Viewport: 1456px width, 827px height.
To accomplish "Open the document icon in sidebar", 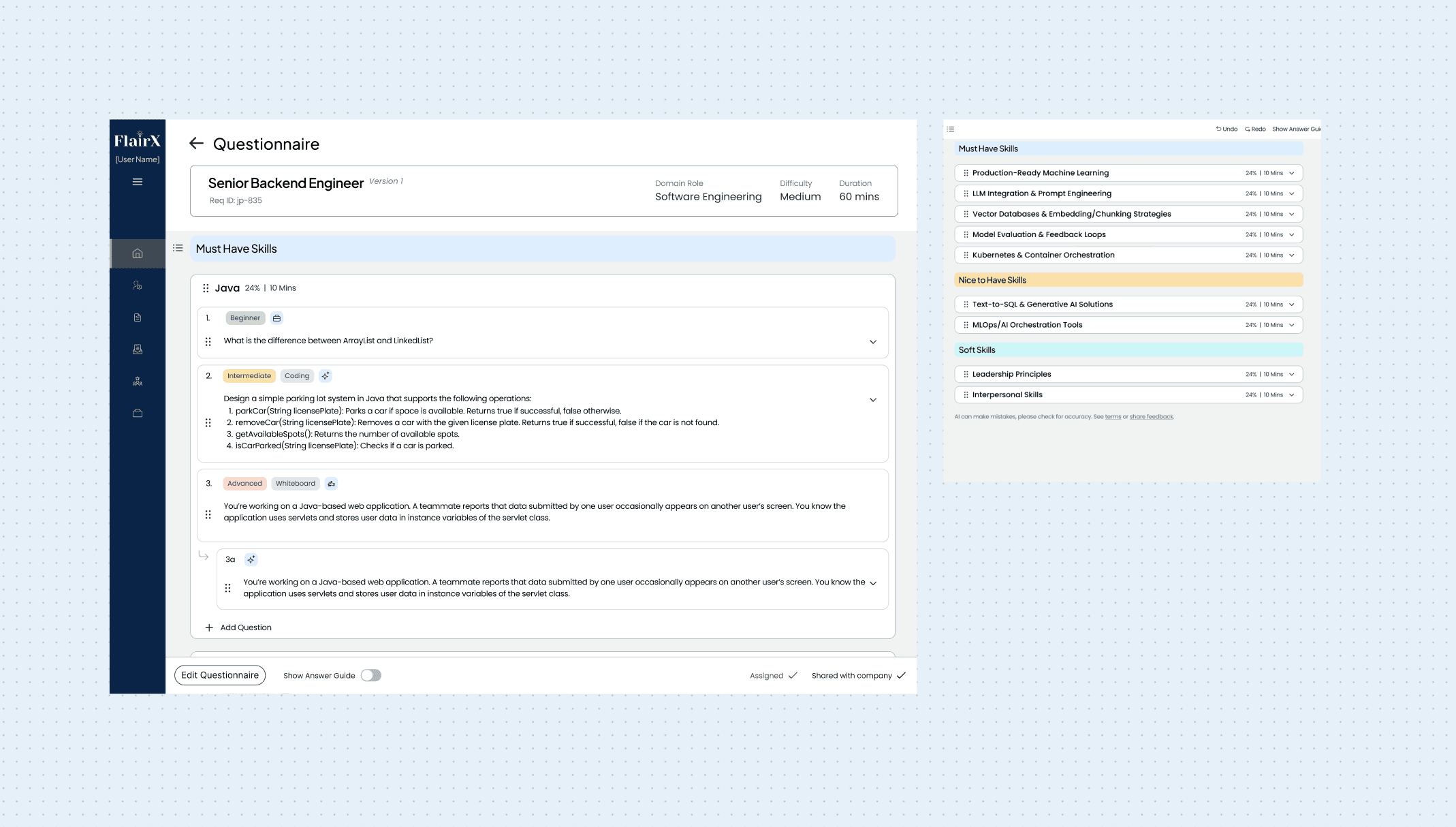I will click(138, 317).
